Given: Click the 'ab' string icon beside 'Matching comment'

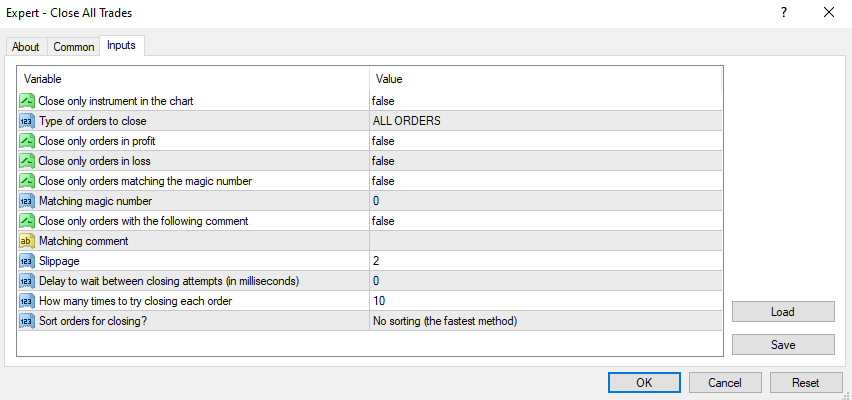Looking at the screenshot, I should [27, 241].
